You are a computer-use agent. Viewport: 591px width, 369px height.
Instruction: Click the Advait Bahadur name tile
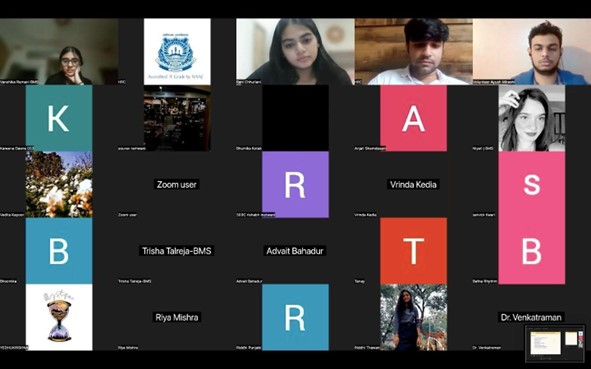click(x=296, y=251)
